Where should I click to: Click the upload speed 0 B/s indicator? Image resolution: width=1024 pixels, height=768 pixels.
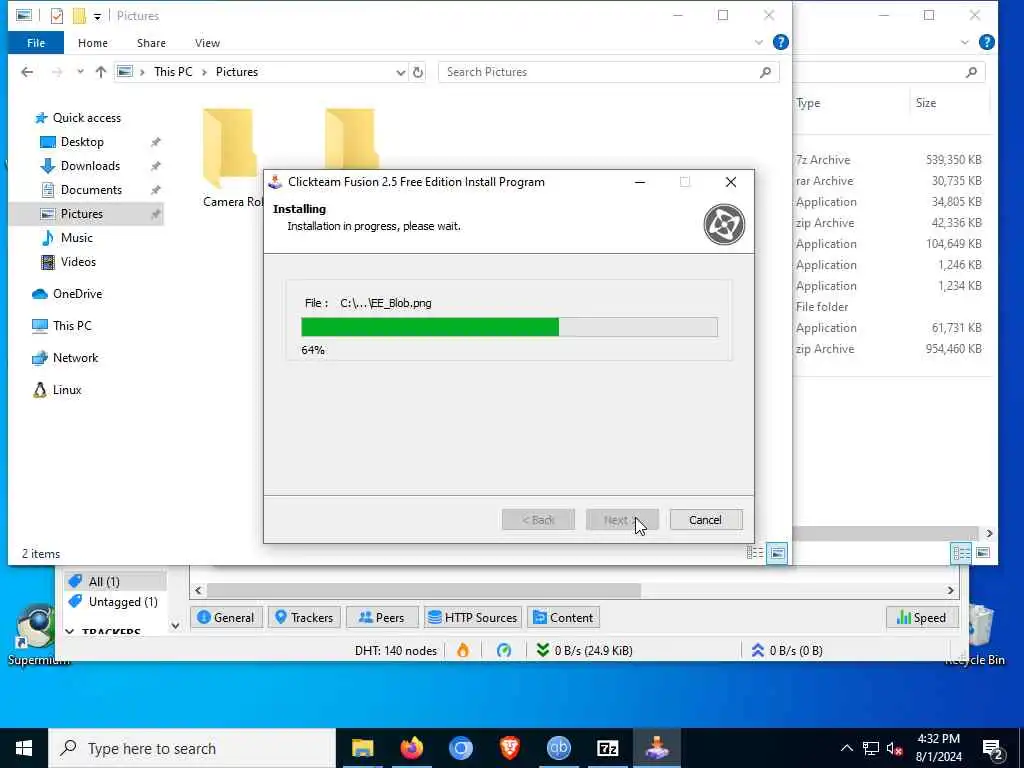point(787,650)
